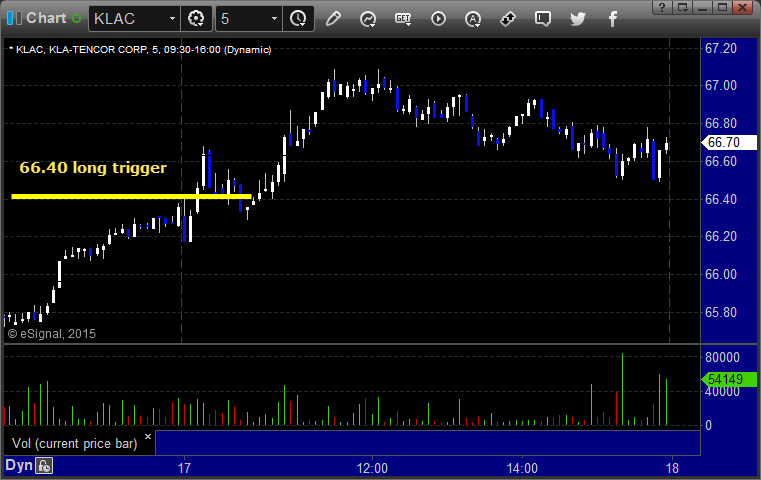Click the green link circle next to Chart
This screenshot has width=761, height=480.
tap(76, 18)
